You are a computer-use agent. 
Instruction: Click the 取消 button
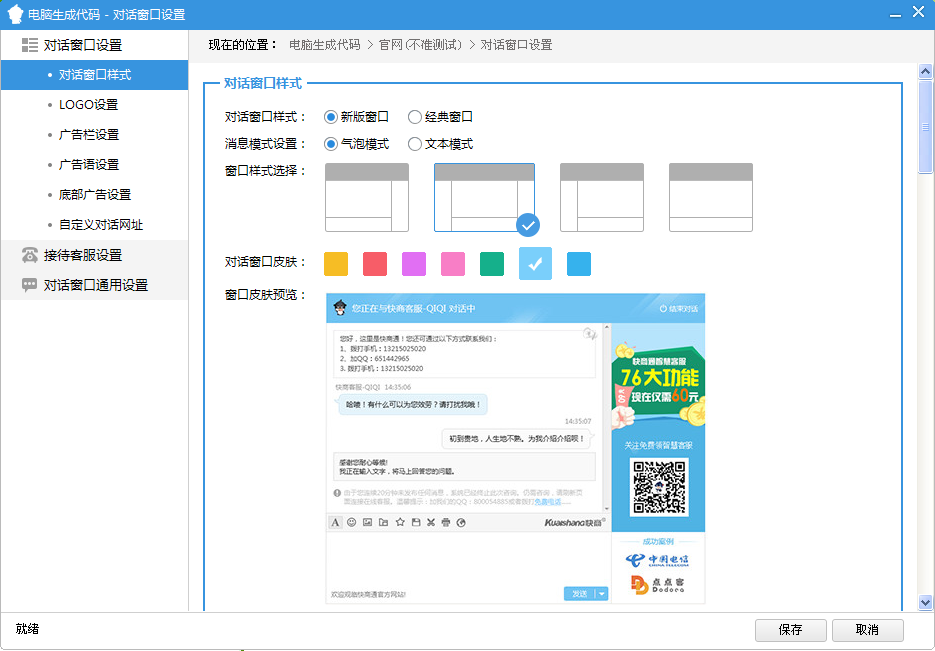tap(867, 630)
